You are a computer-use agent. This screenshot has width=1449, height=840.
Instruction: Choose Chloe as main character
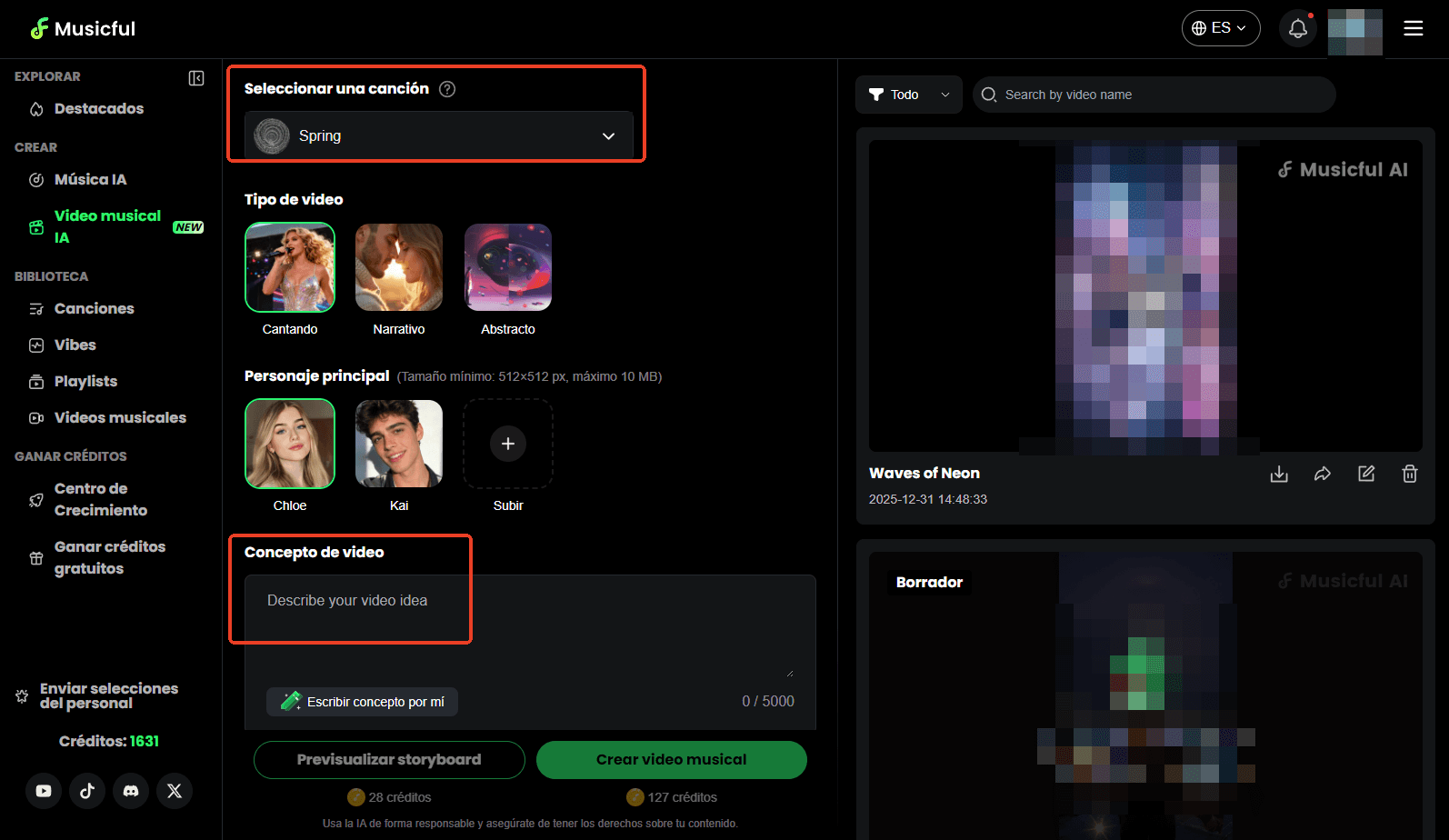tap(290, 444)
